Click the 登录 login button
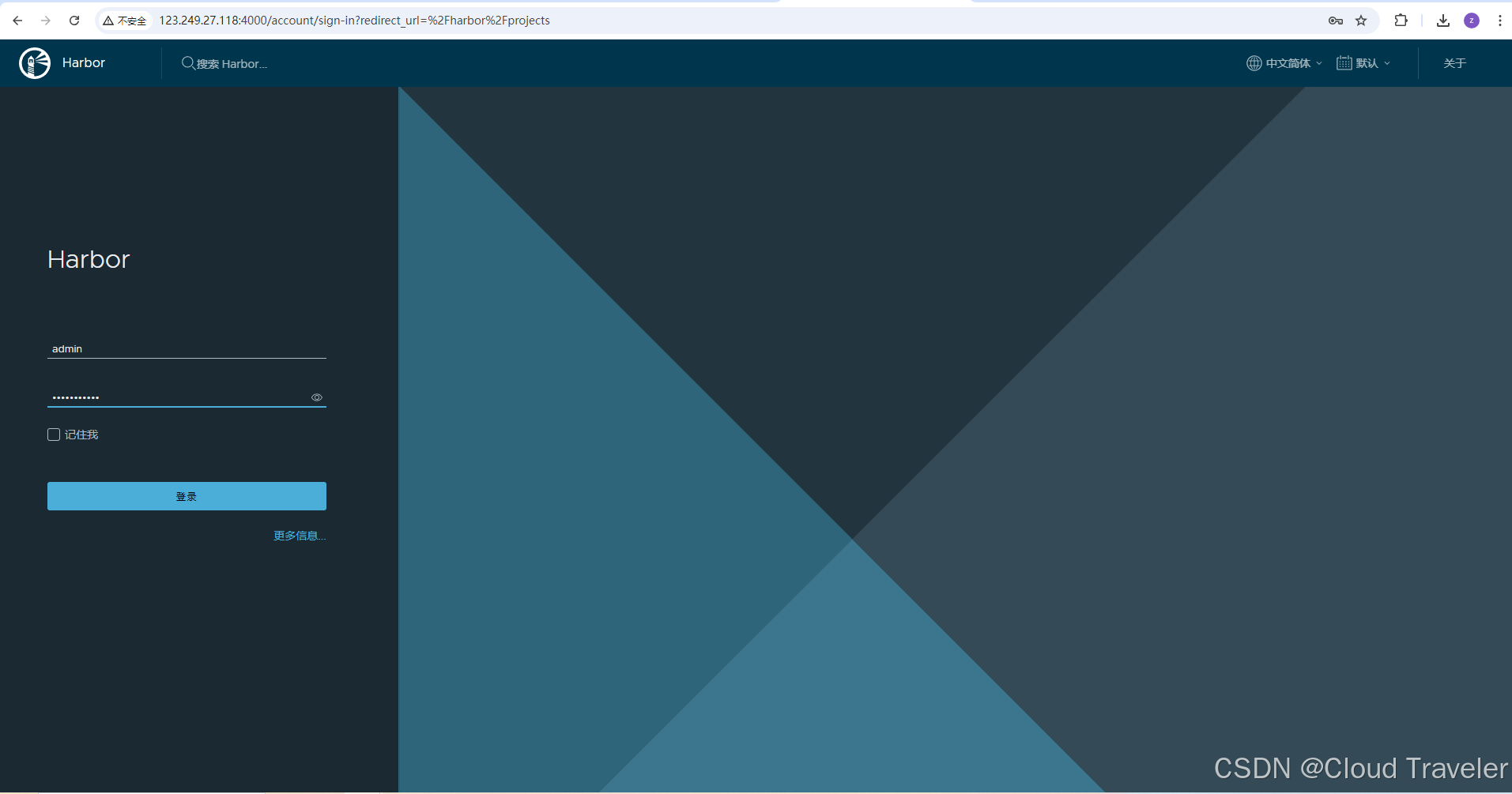The height and width of the screenshot is (794, 1512). (x=187, y=496)
